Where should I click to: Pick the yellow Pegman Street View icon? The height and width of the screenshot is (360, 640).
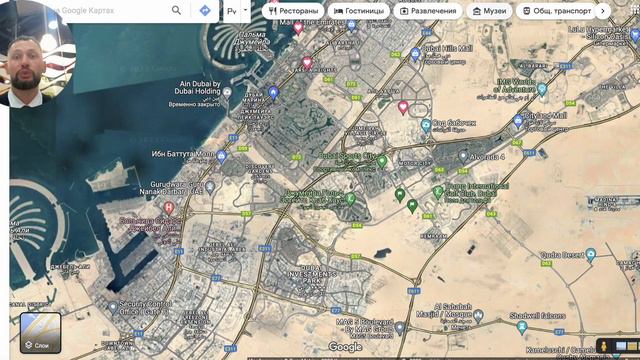coord(604,346)
